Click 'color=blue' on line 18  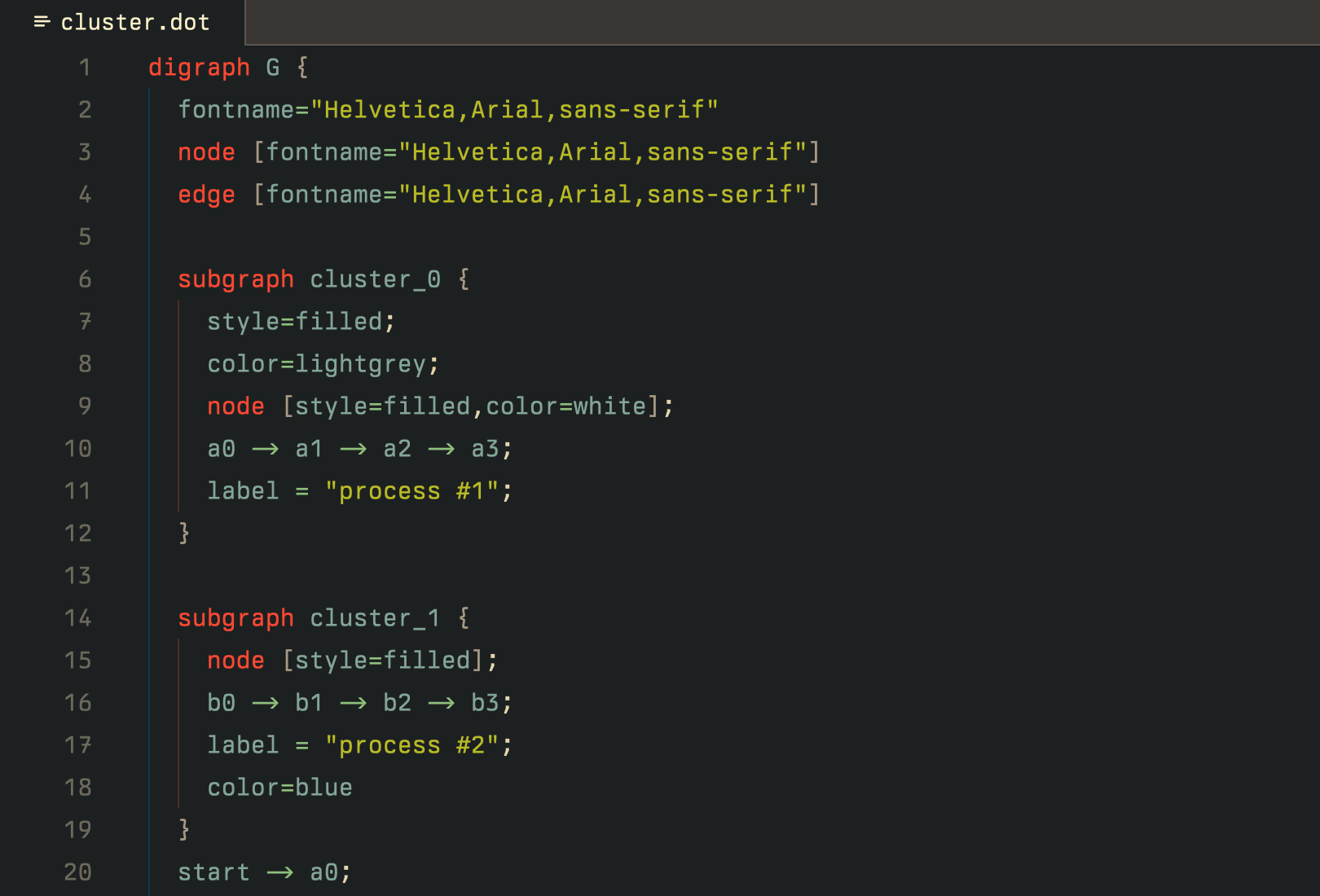(280, 788)
